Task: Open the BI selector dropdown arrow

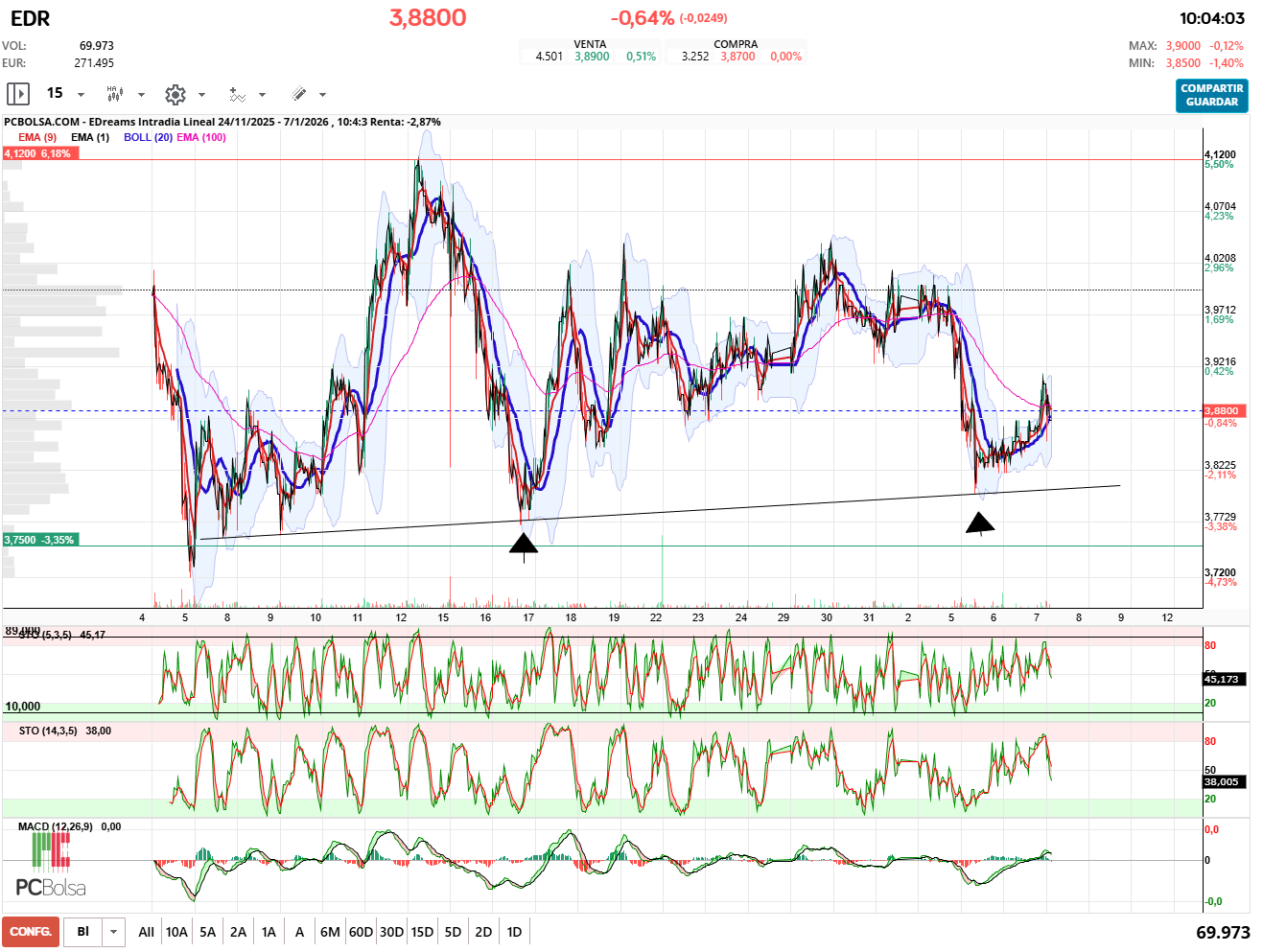Action: click(x=114, y=932)
